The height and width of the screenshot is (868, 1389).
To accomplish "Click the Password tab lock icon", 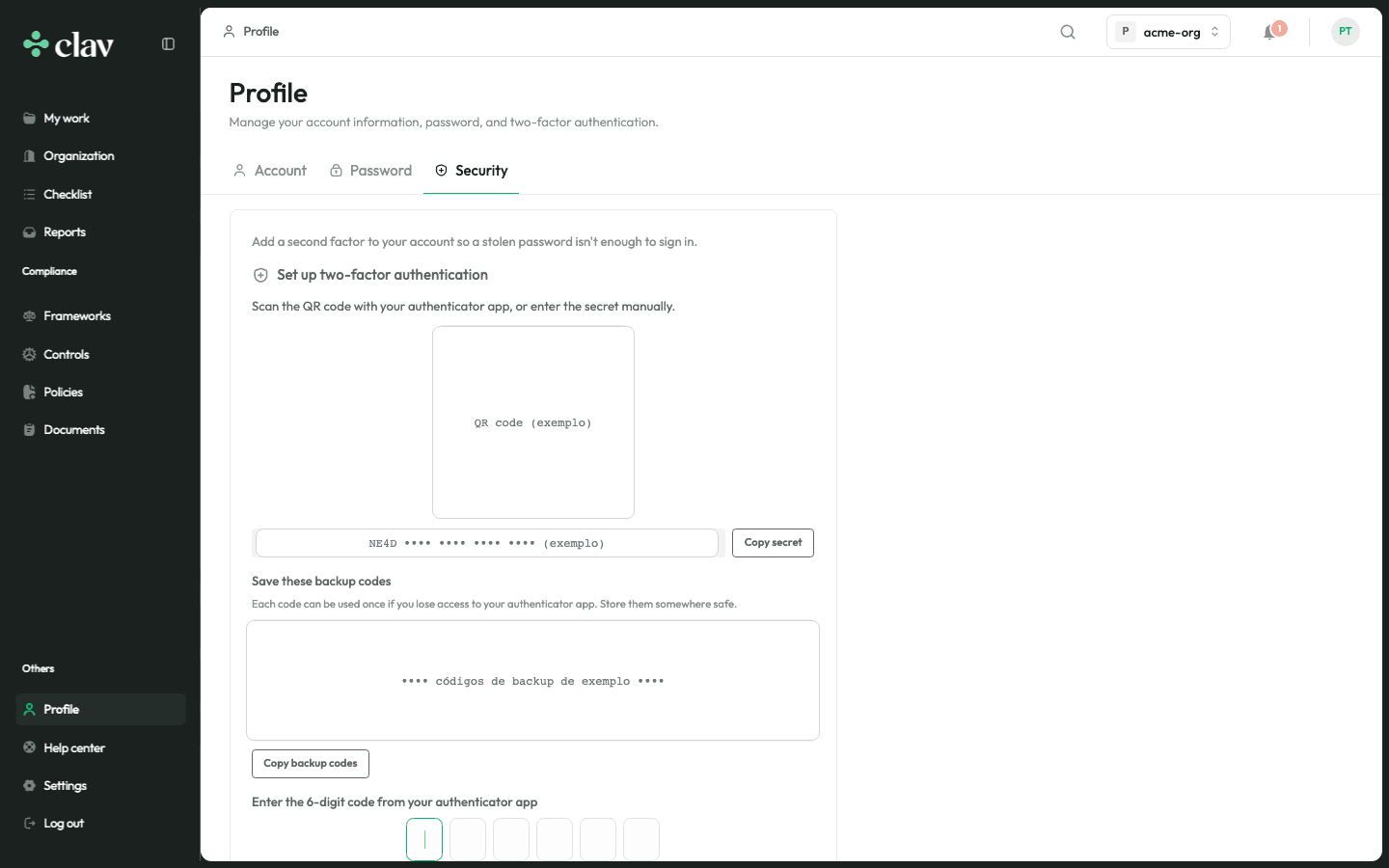I will [336, 171].
